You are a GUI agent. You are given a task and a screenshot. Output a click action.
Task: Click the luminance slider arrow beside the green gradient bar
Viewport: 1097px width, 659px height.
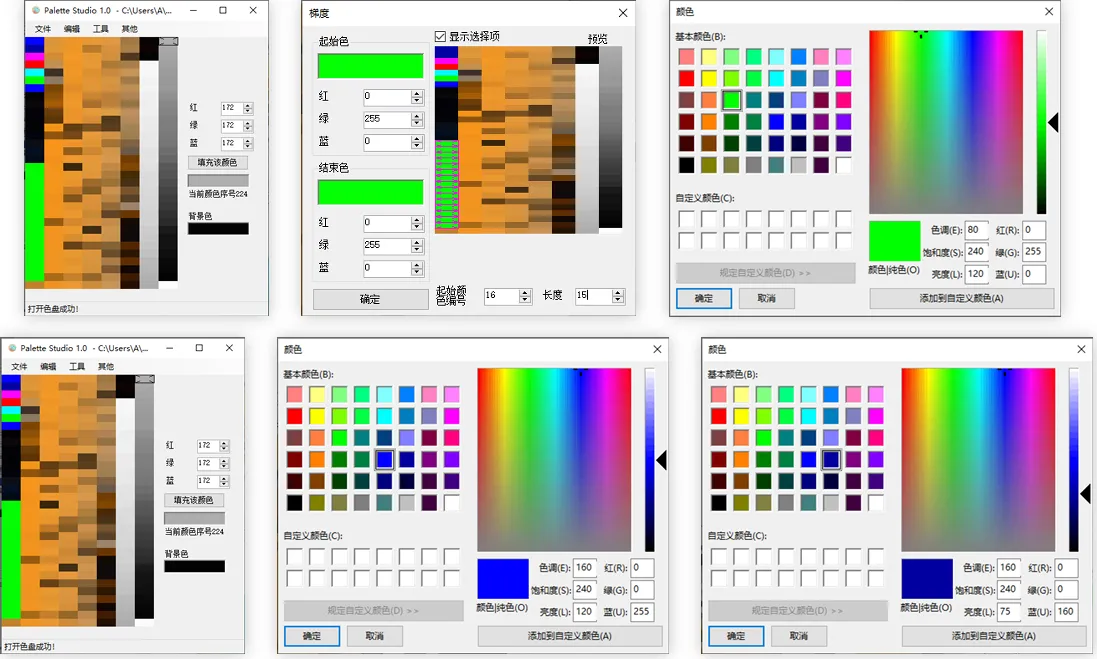[1053, 123]
